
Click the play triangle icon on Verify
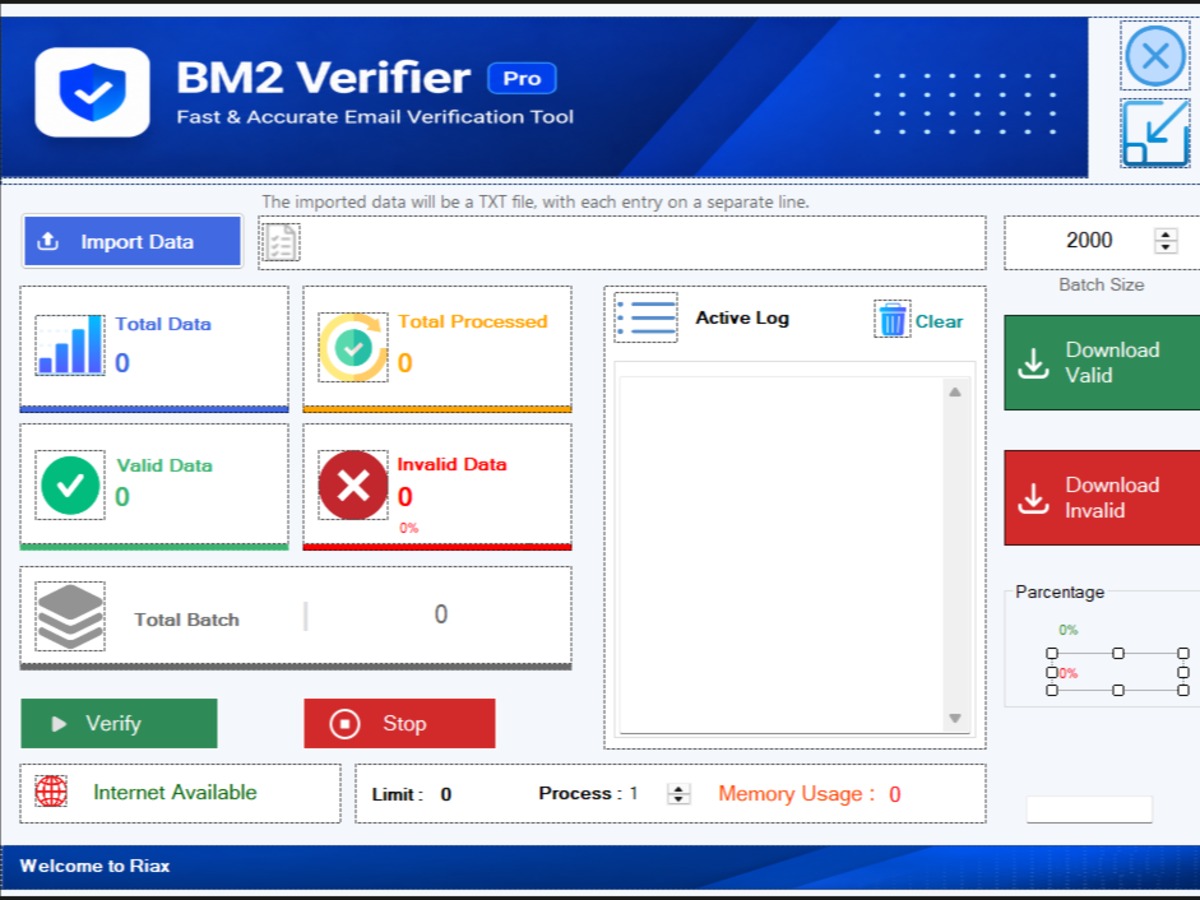coord(59,723)
